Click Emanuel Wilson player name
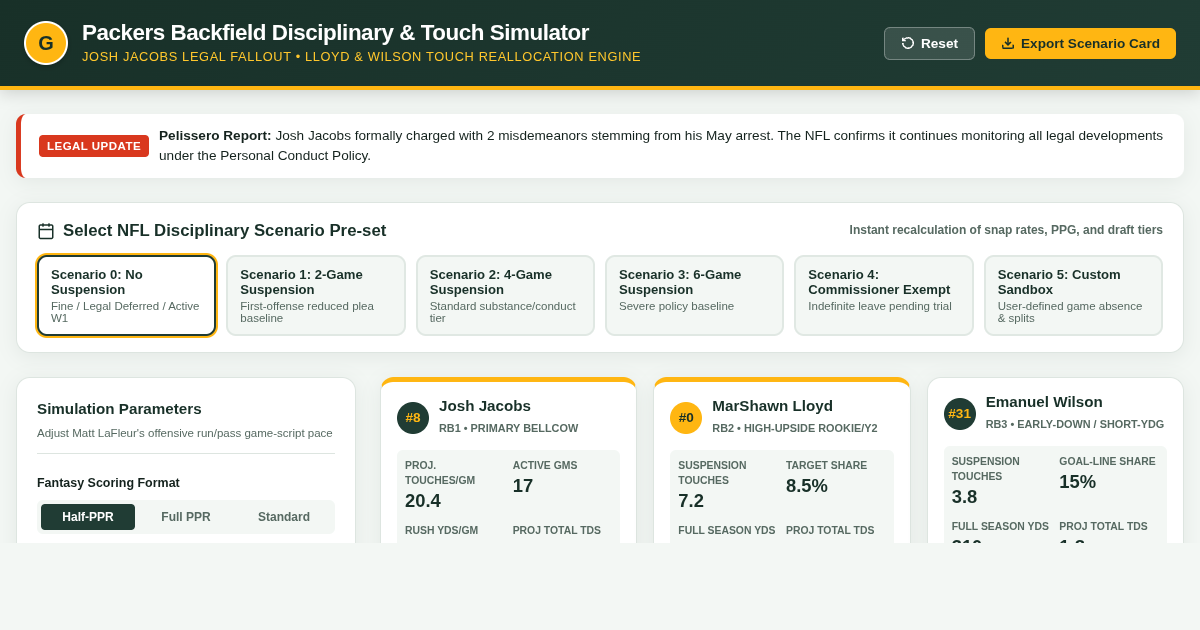The width and height of the screenshot is (1200, 630). pos(1044,402)
